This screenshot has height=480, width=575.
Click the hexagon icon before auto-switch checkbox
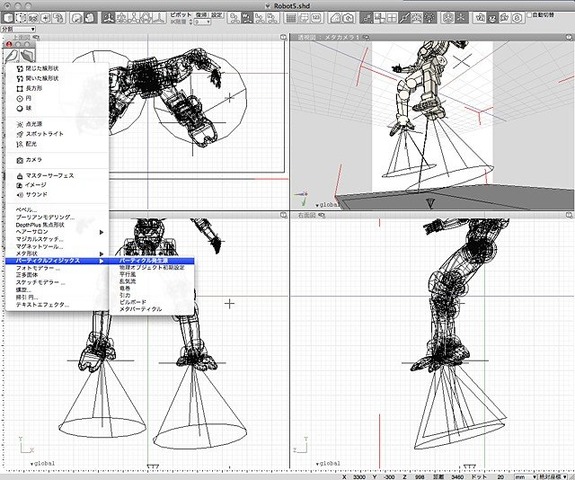tap(516, 18)
